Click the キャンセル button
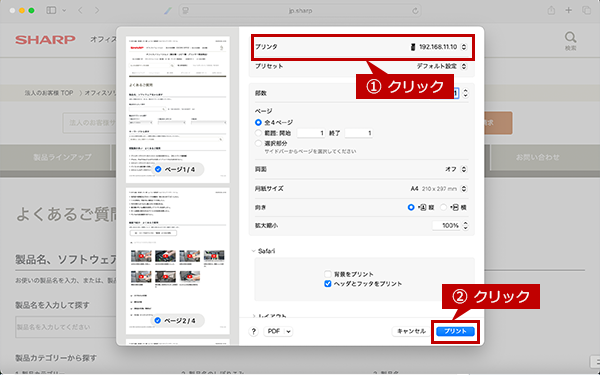The width and height of the screenshot is (600, 375). pos(411,331)
